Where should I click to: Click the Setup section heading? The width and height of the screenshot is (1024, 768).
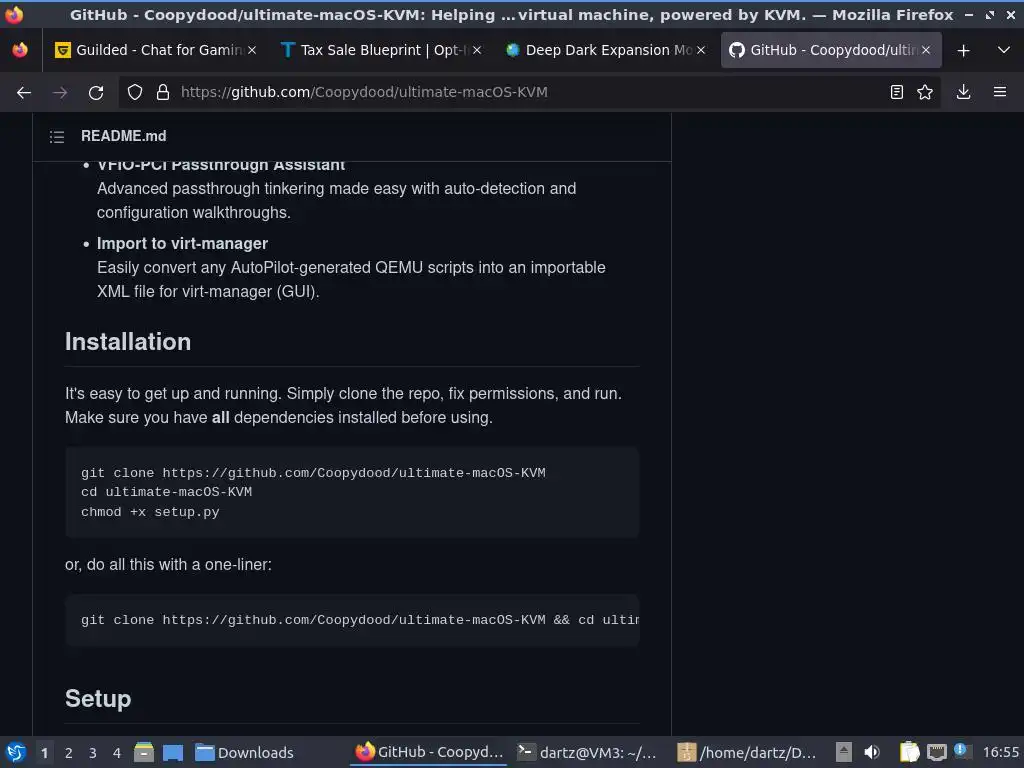click(x=98, y=699)
